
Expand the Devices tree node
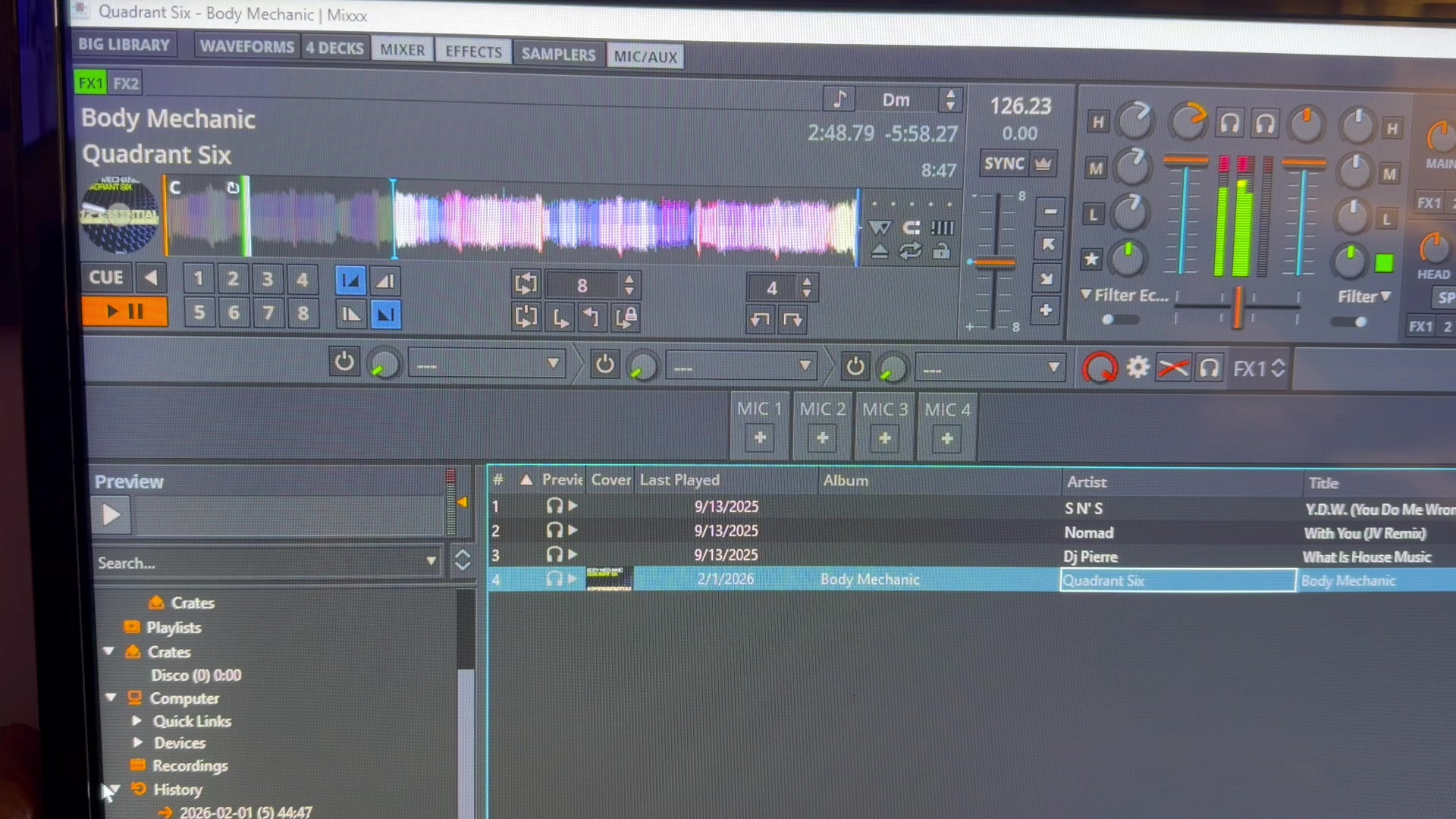(137, 742)
